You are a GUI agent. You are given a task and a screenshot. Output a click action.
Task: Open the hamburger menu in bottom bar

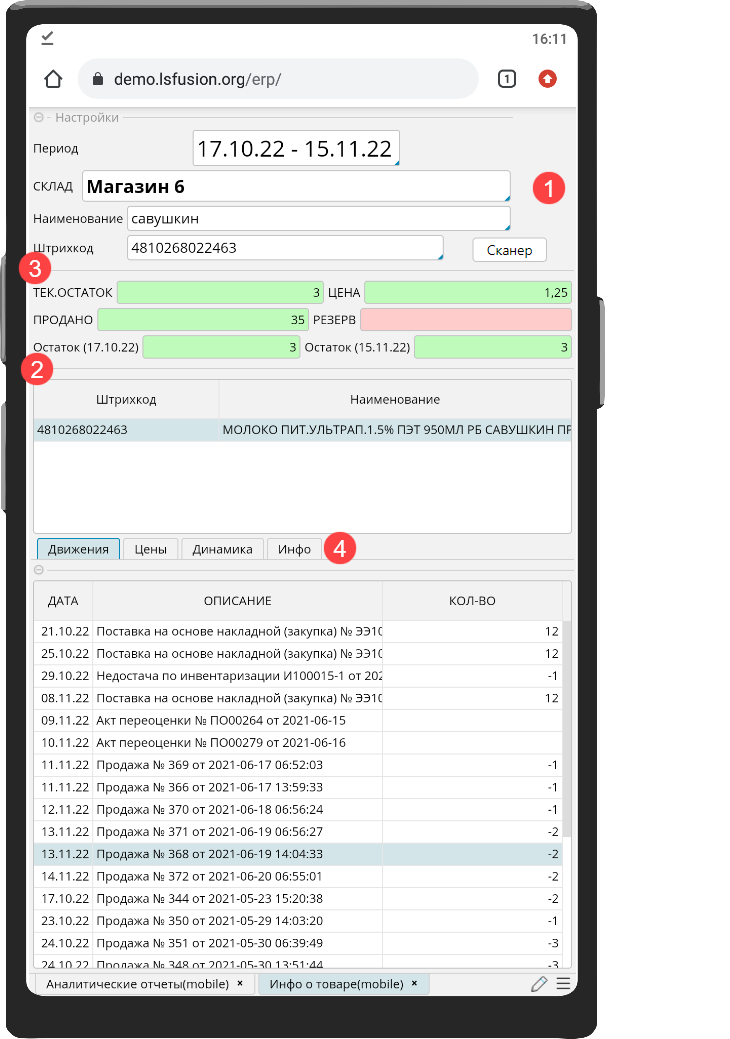click(563, 984)
